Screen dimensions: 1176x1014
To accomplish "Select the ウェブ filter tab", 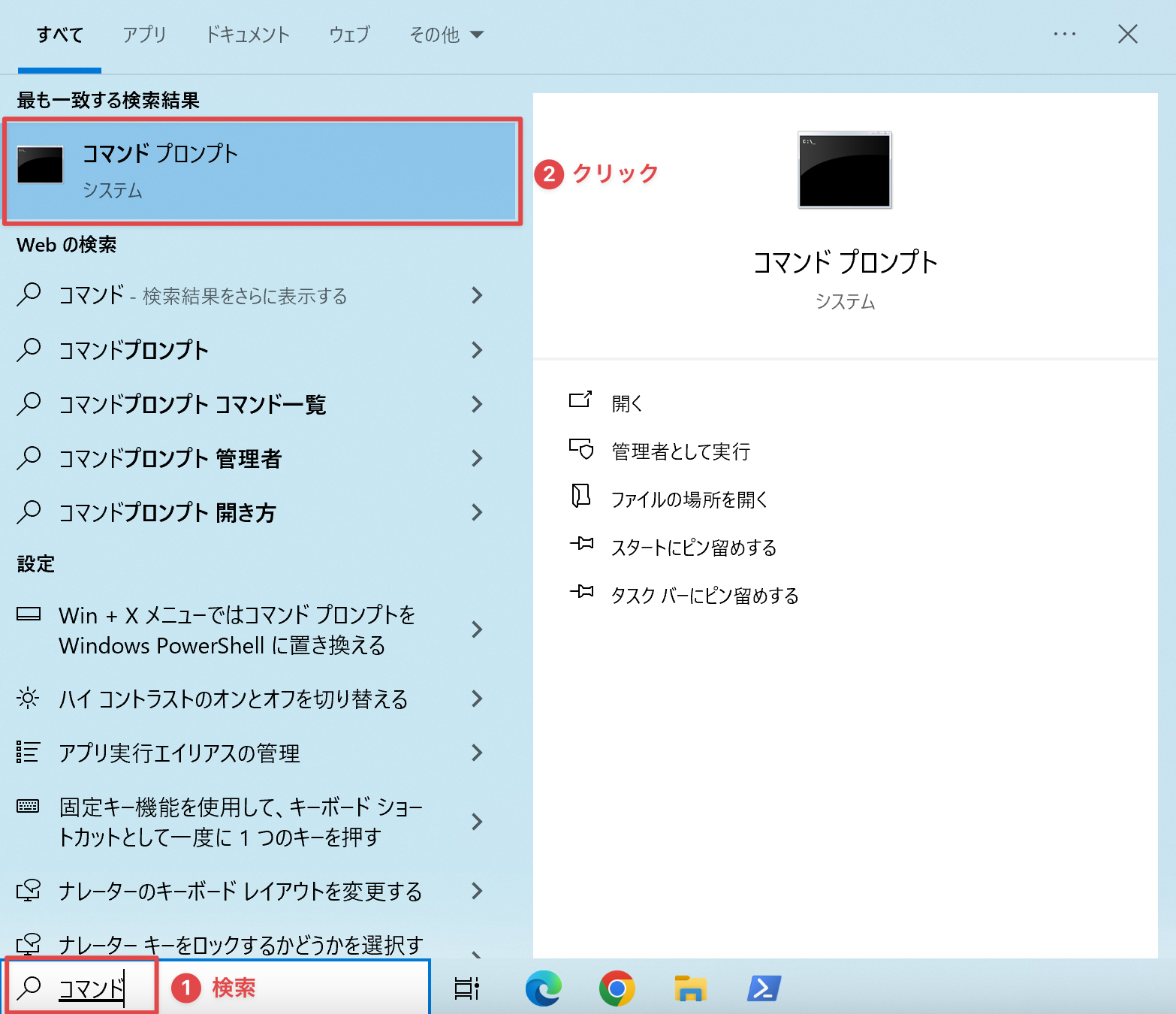I will point(349,35).
